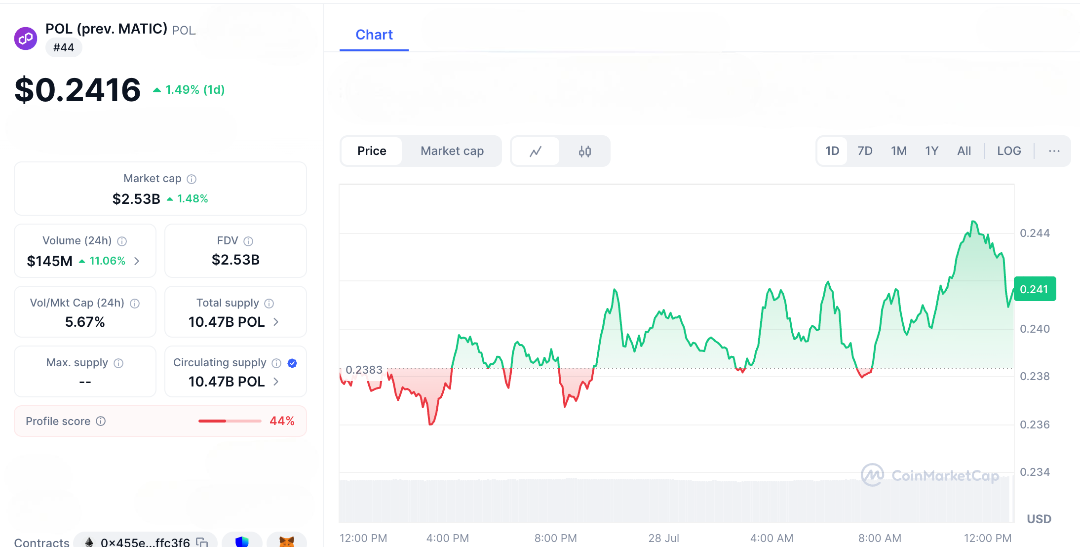Click the verified circulating supply badge
Viewport: 1080px width, 547px height.
(x=292, y=363)
